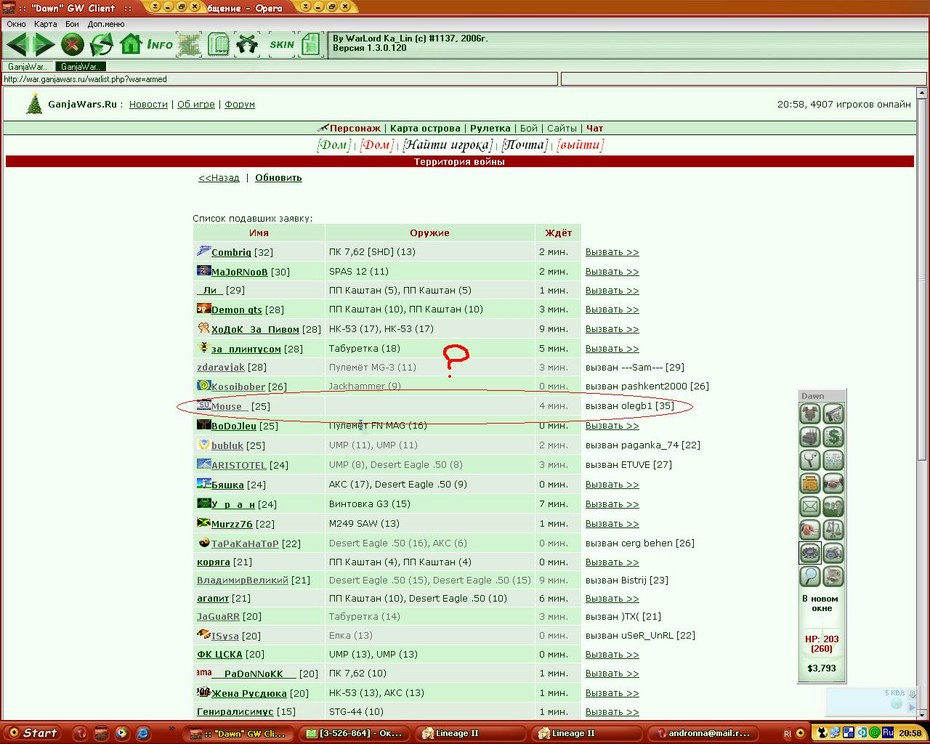Open the SKIN toolbar button
The width and height of the screenshot is (930, 744).
click(x=282, y=44)
